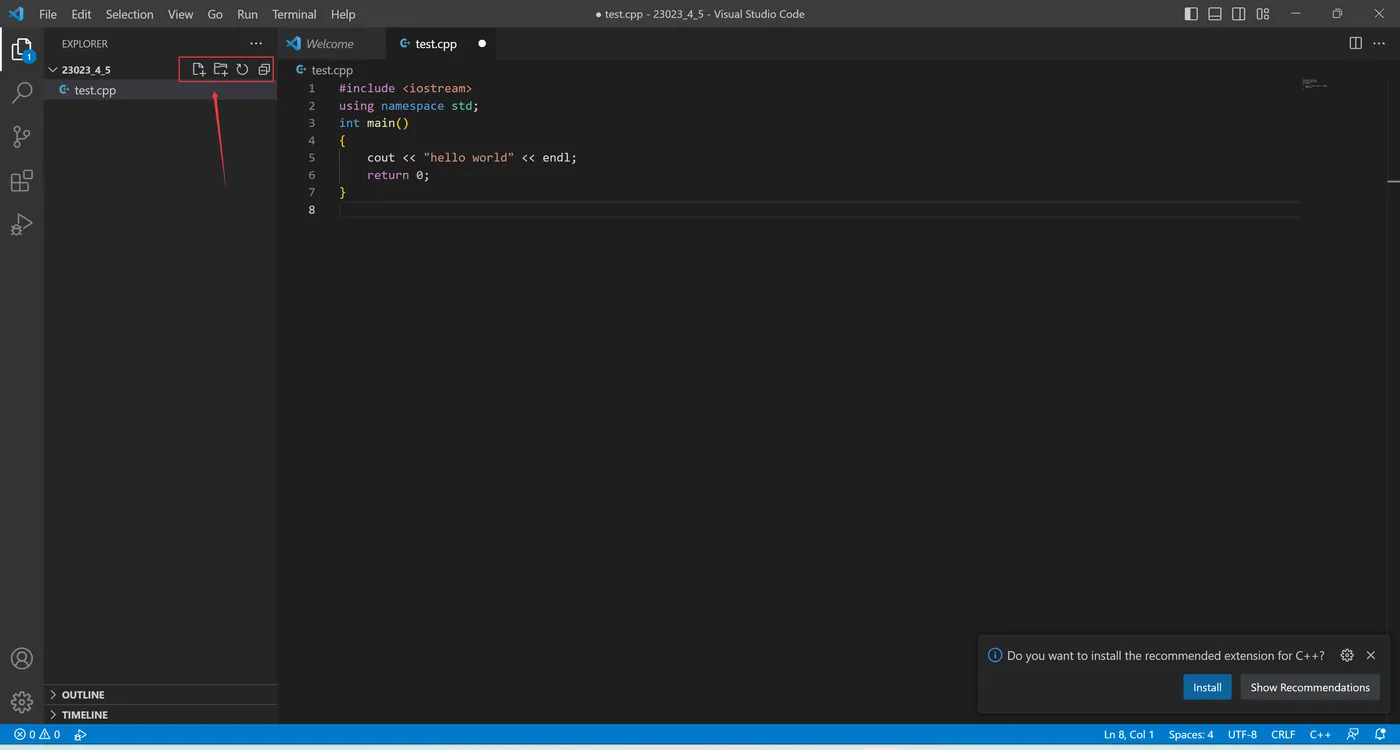This screenshot has width=1400, height=750.
Task: Open notification settings gear for C++ prompt
Action: [1347, 655]
